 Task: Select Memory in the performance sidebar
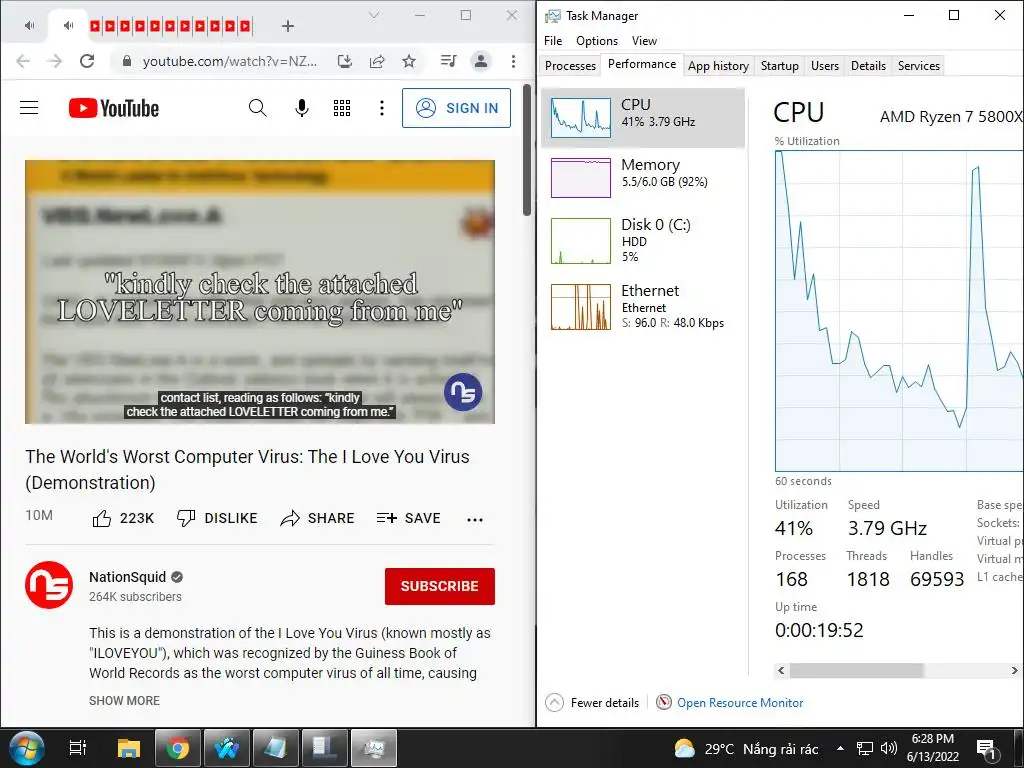[643, 178]
